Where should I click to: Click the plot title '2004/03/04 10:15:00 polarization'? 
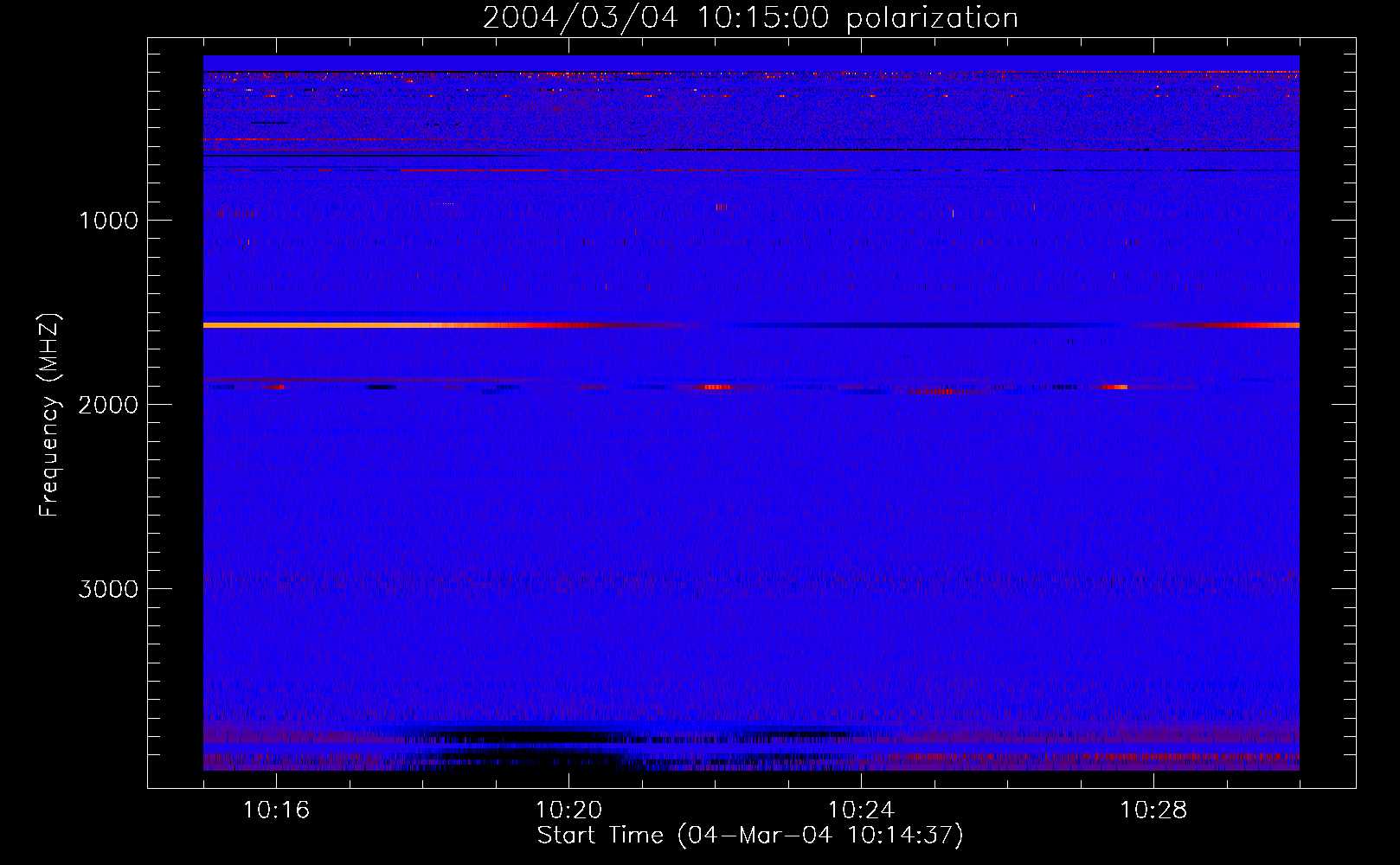[750, 18]
